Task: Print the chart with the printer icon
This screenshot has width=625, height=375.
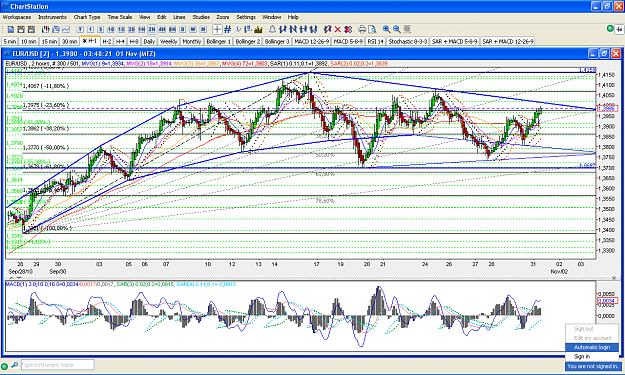Action: (362, 29)
